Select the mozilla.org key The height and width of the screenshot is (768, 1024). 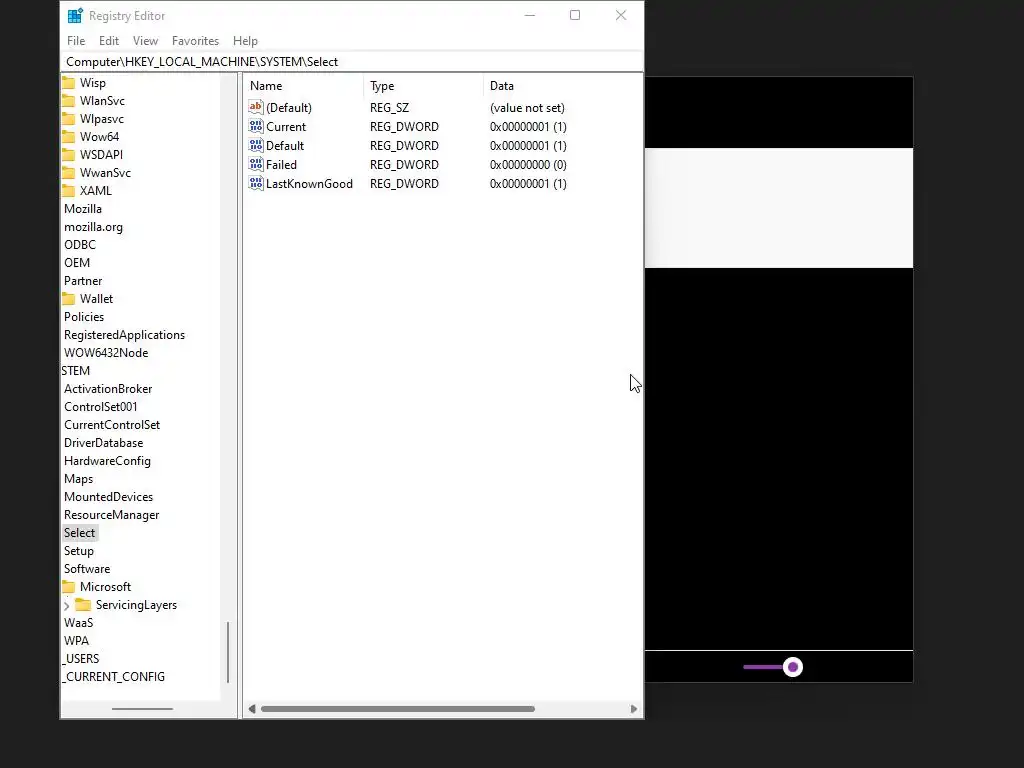click(93, 227)
